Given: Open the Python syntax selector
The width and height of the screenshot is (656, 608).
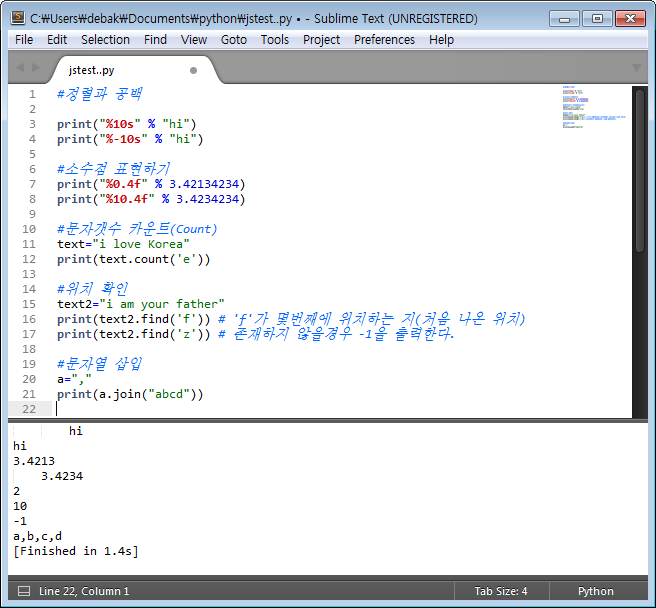Looking at the screenshot, I should pyautogui.click(x=595, y=591).
